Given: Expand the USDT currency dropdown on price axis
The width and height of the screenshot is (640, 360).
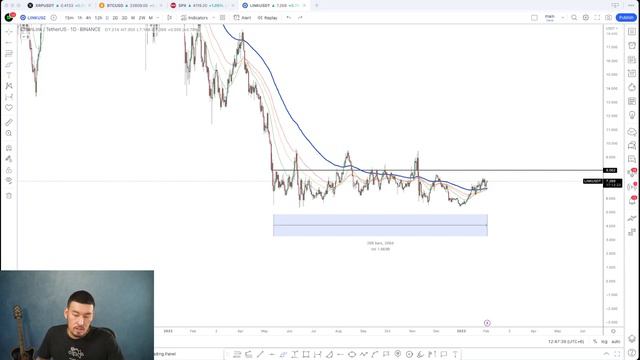Looking at the screenshot, I should point(612,29).
